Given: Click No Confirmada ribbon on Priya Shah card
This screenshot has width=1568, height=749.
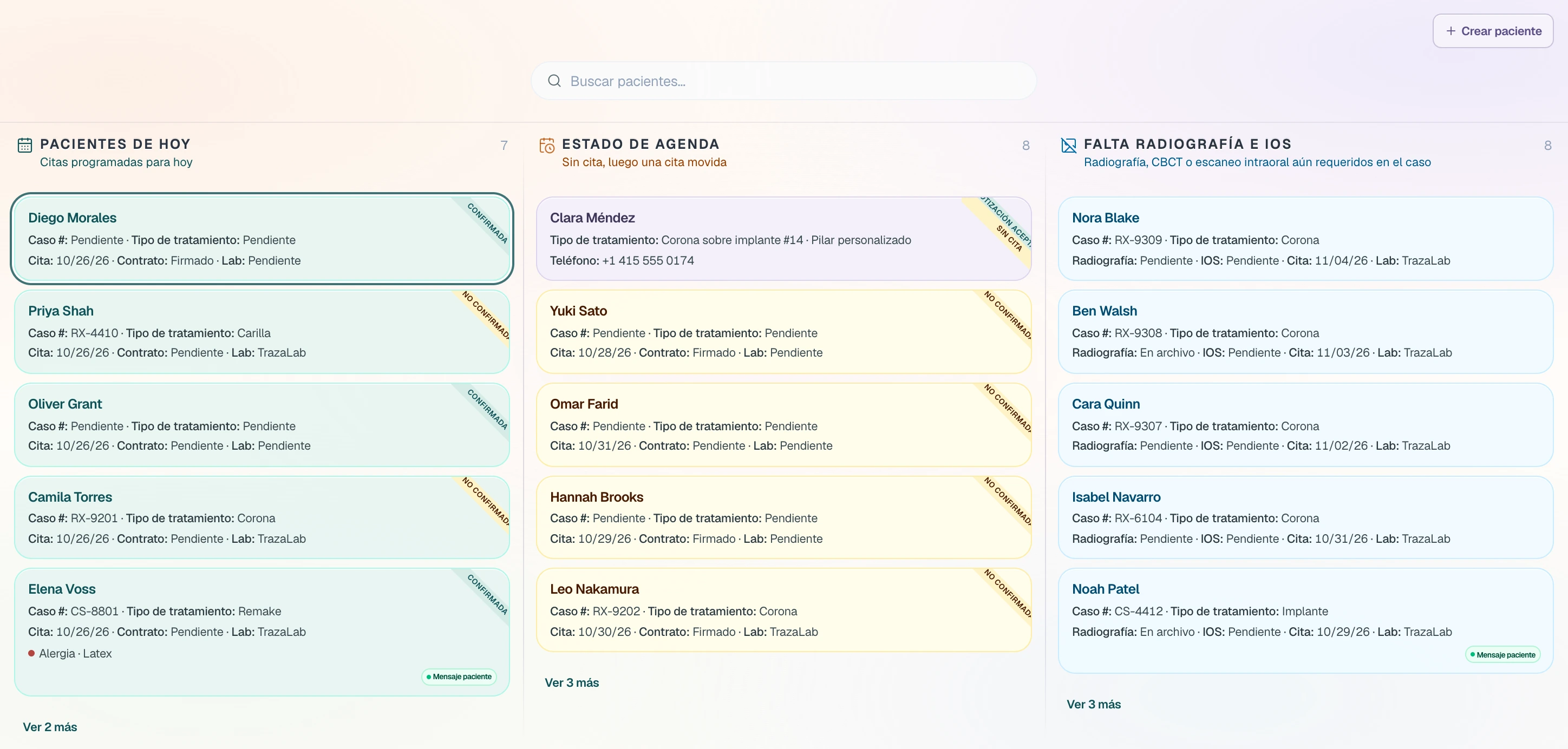Looking at the screenshot, I should [x=485, y=315].
